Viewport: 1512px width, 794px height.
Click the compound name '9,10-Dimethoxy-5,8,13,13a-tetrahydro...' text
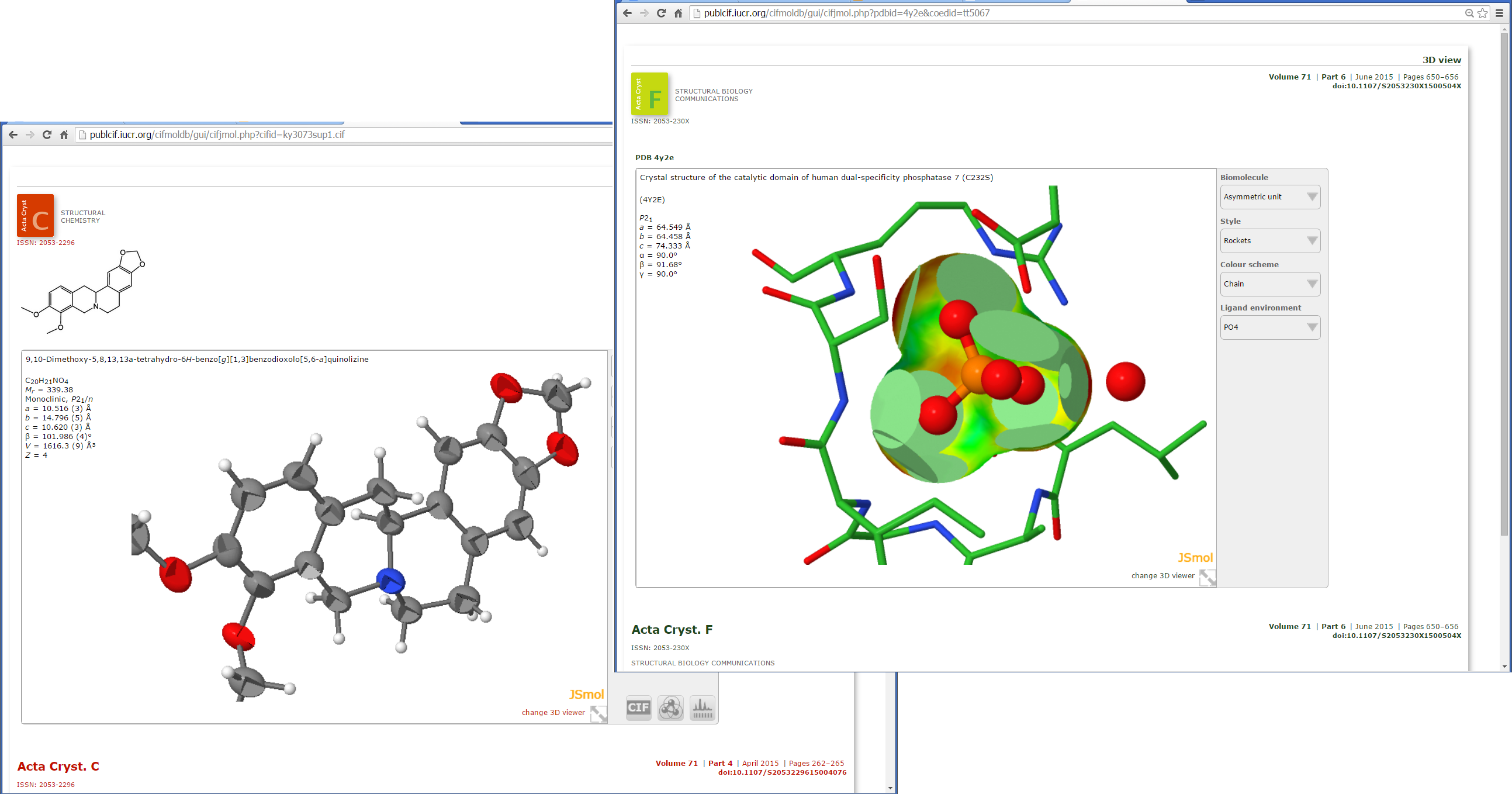196,360
